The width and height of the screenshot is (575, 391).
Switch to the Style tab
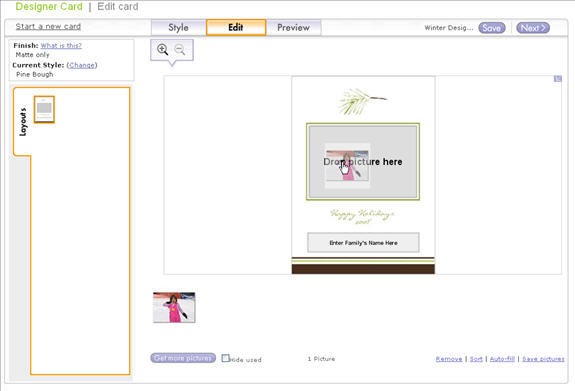coord(179,28)
